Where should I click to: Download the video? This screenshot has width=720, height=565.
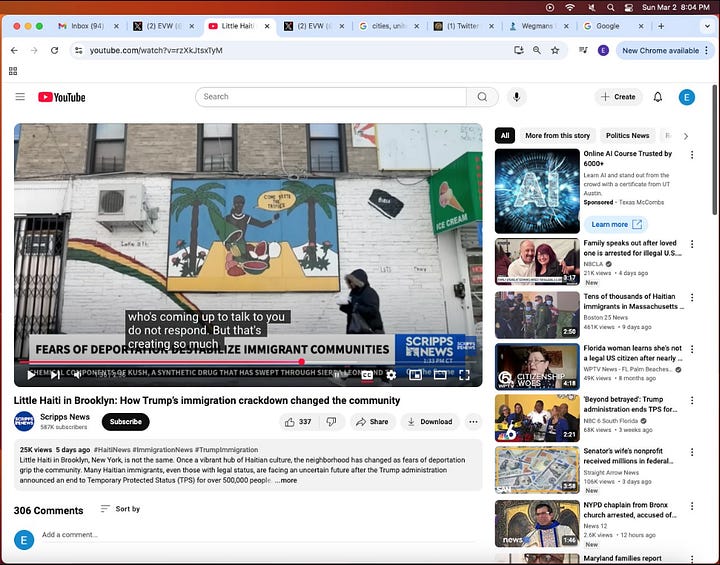[430, 422]
